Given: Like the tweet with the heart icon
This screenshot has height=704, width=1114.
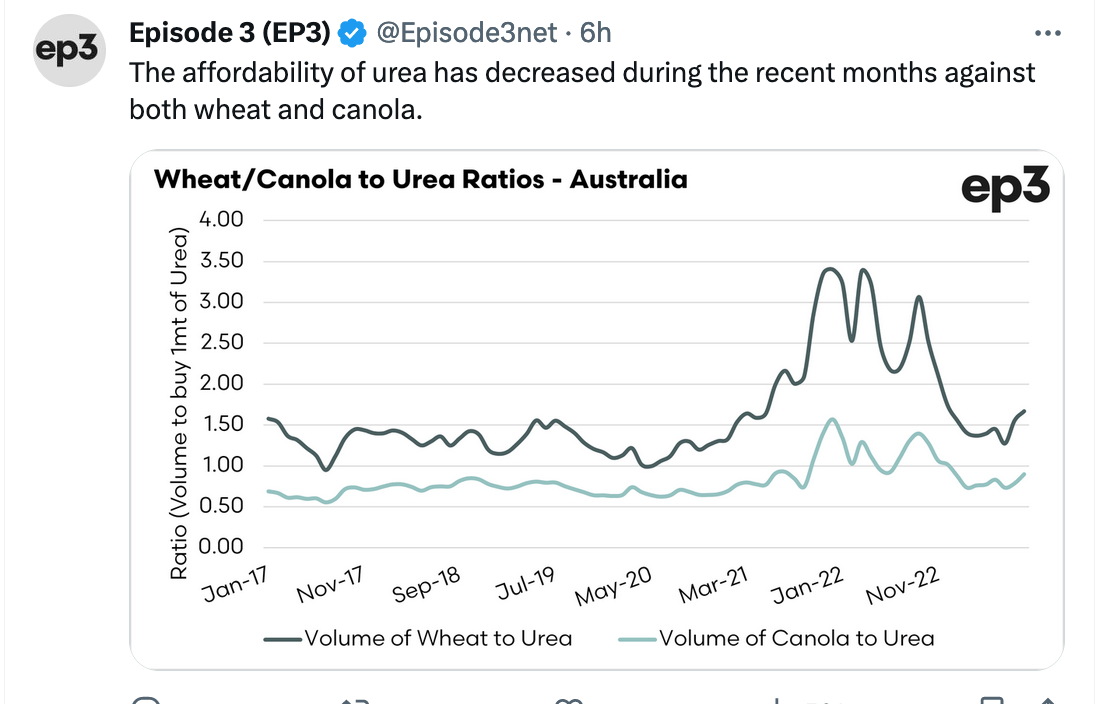Looking at the screenshot, I should tap(568, 700).
